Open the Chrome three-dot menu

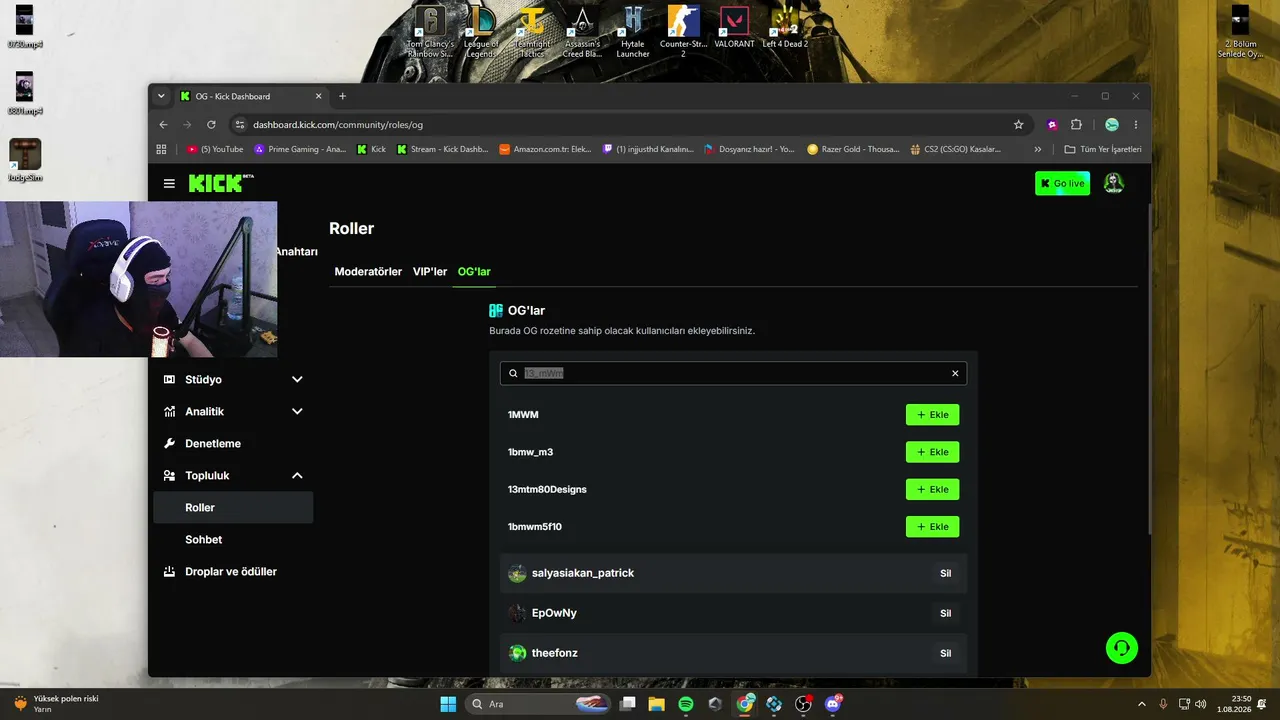[1136, 124]
